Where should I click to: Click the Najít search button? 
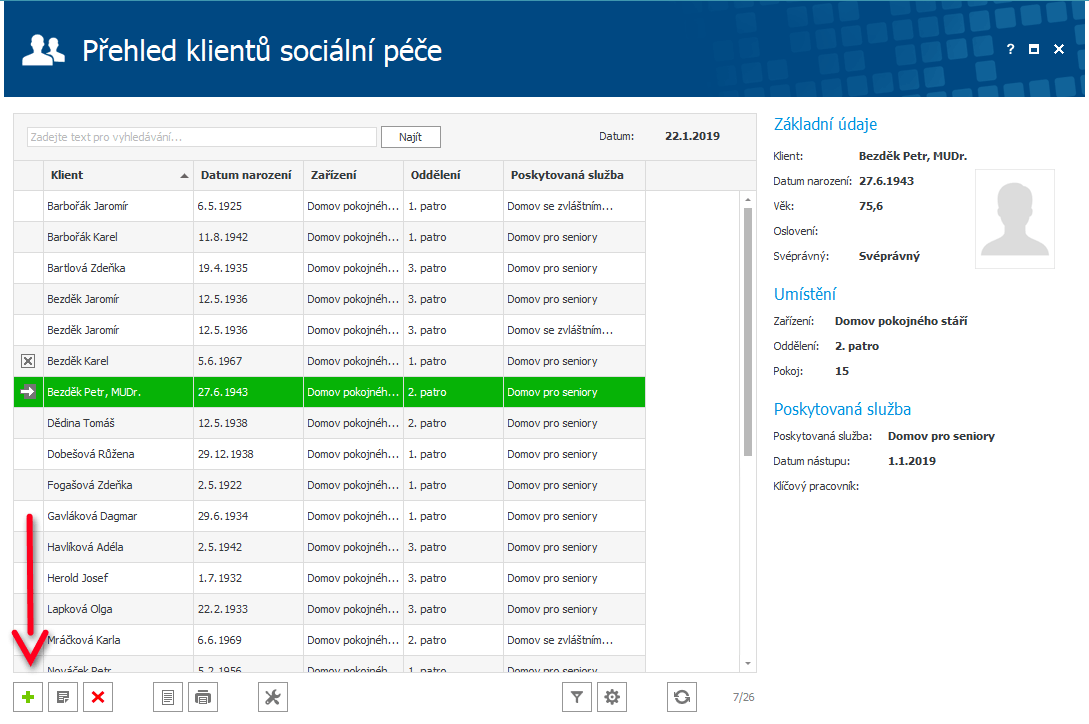click(410, 137)
